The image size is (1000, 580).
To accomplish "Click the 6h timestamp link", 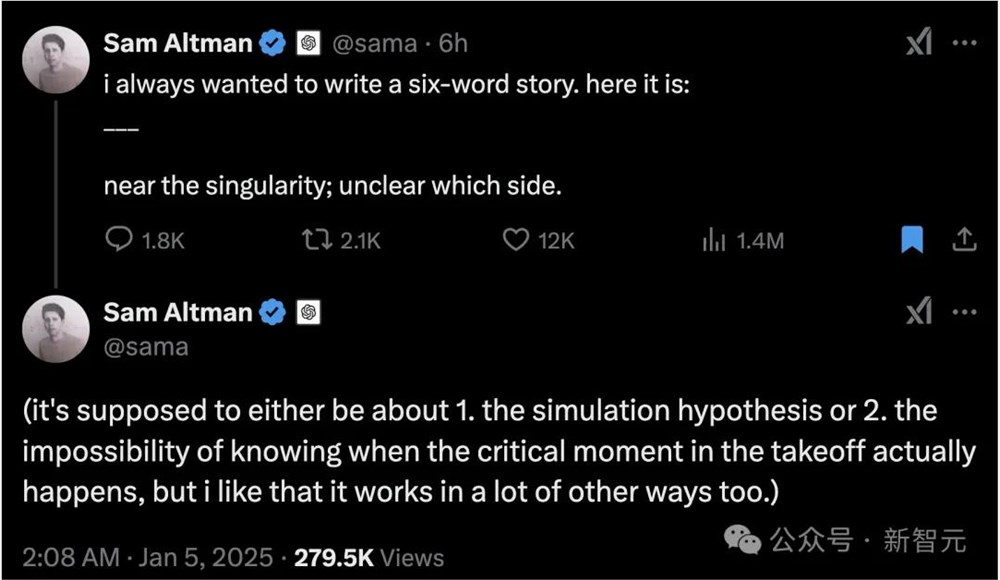I will [453, 44].
